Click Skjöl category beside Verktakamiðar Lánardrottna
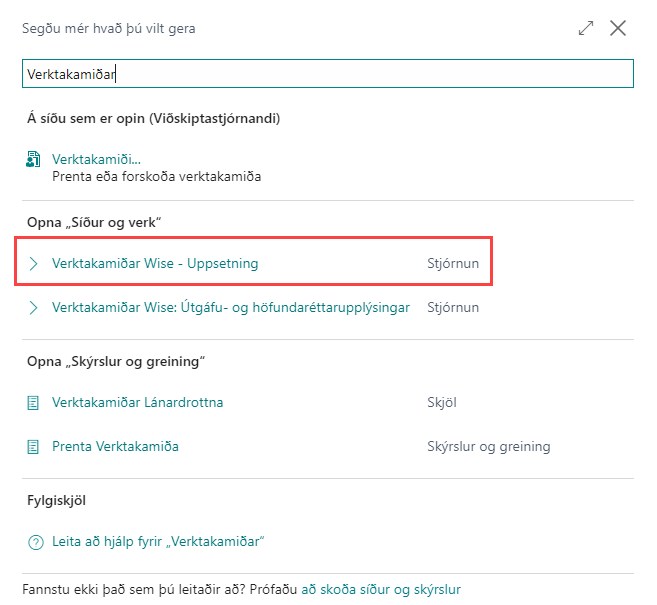This screenshot has width=657, height=605. (443, 403)
